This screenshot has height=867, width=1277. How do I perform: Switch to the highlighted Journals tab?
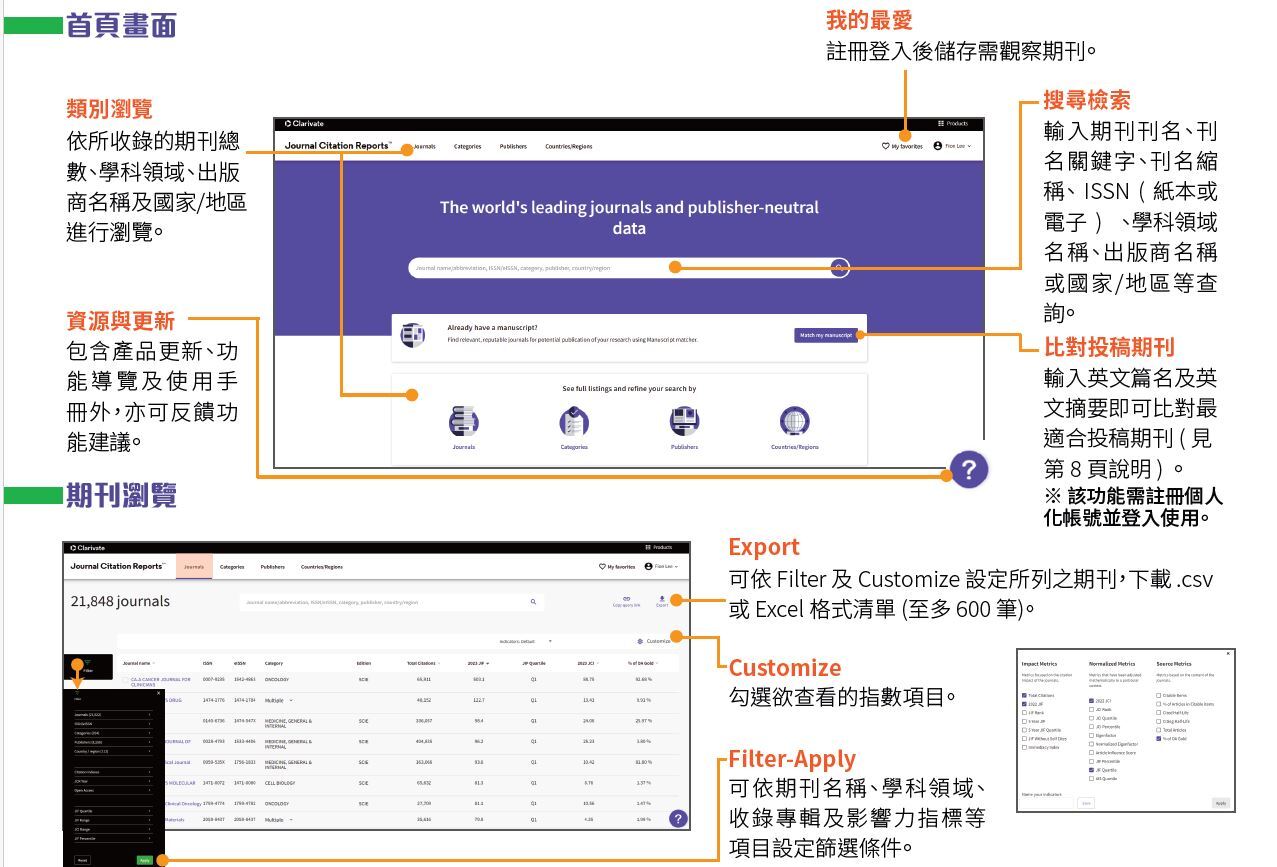click(194, 567)
